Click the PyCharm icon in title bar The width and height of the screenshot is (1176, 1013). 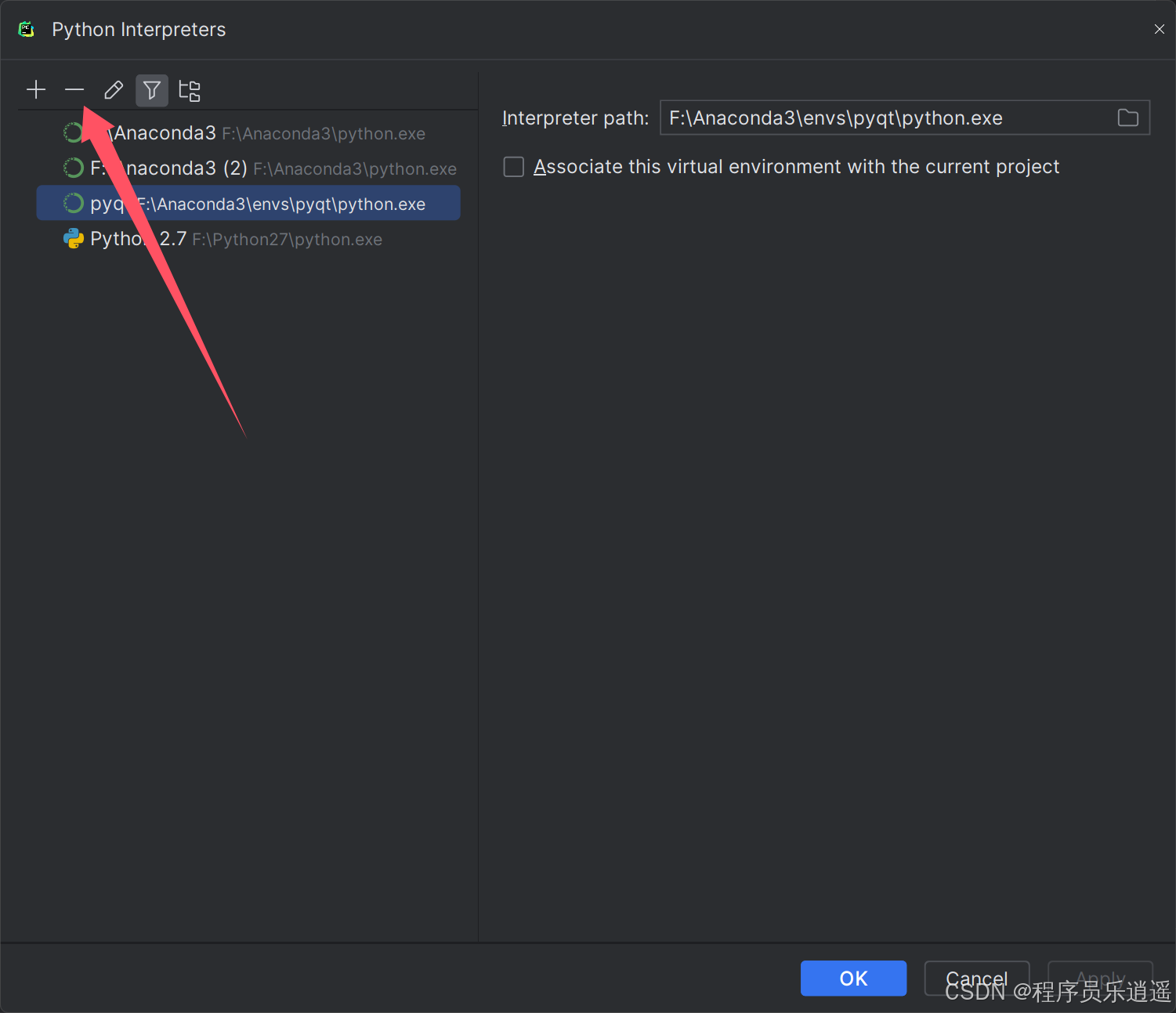pos(27,30)
